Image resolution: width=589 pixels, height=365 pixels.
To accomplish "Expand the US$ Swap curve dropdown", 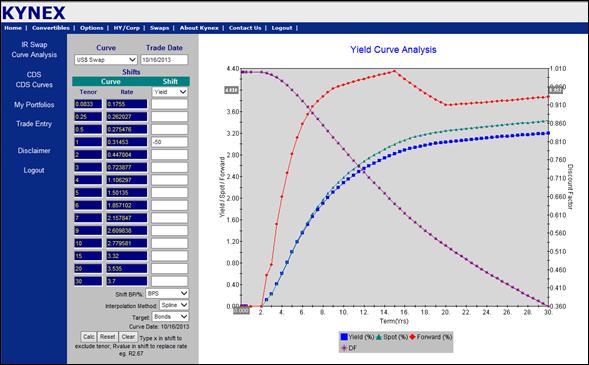I will 106,60.
